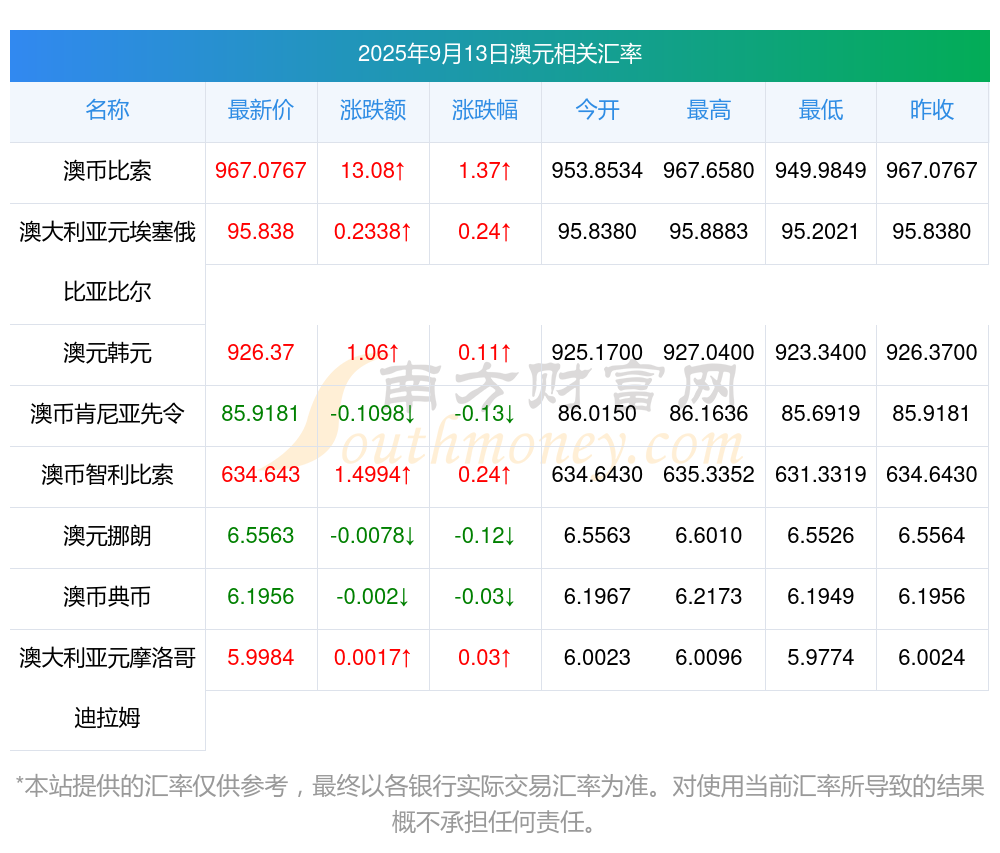Select the 澳币比索 row name

click(x=107, y=171)
